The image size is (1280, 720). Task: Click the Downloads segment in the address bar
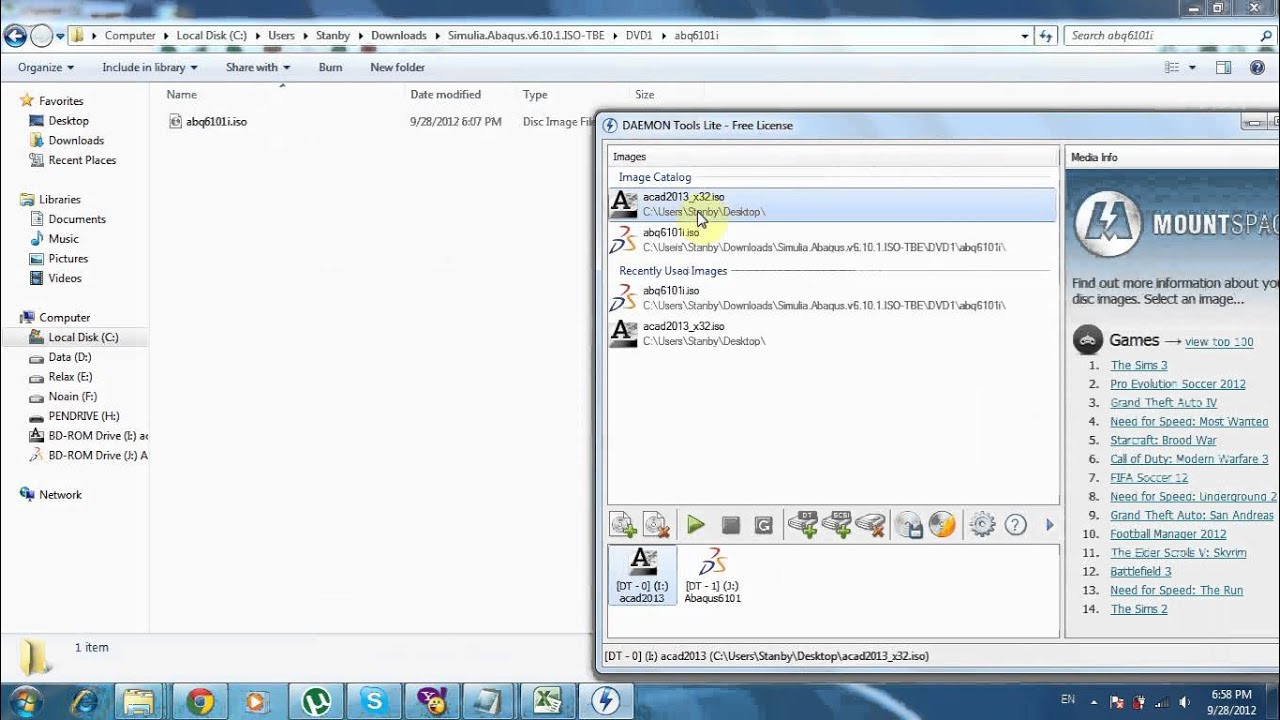[398, 35]
